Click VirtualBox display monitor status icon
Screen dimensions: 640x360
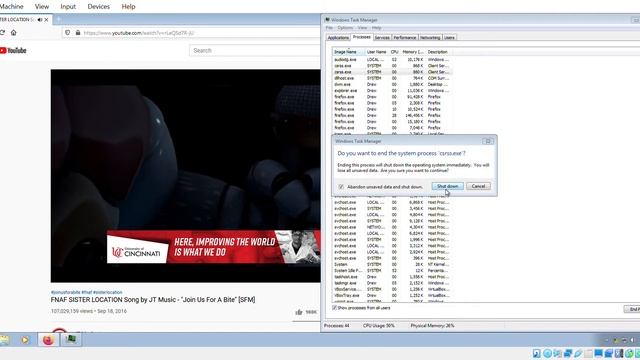598,353
